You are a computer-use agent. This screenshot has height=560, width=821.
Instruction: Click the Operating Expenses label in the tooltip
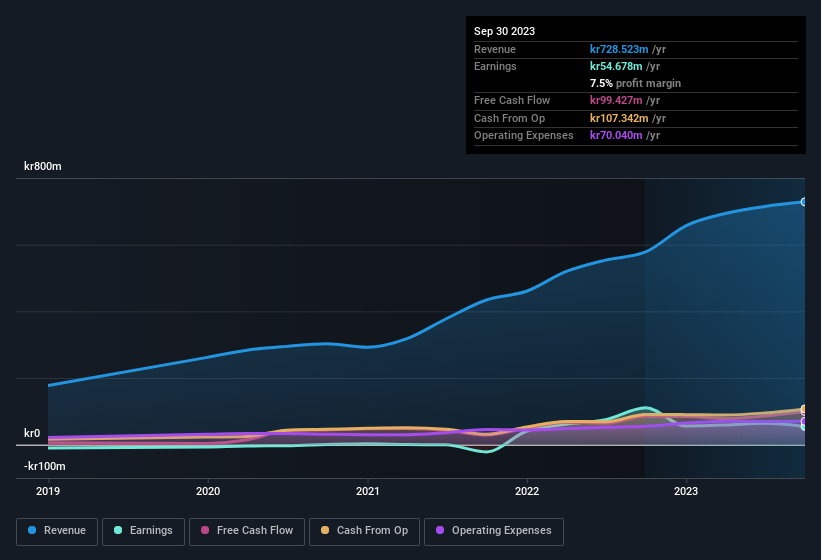[524, 135]
